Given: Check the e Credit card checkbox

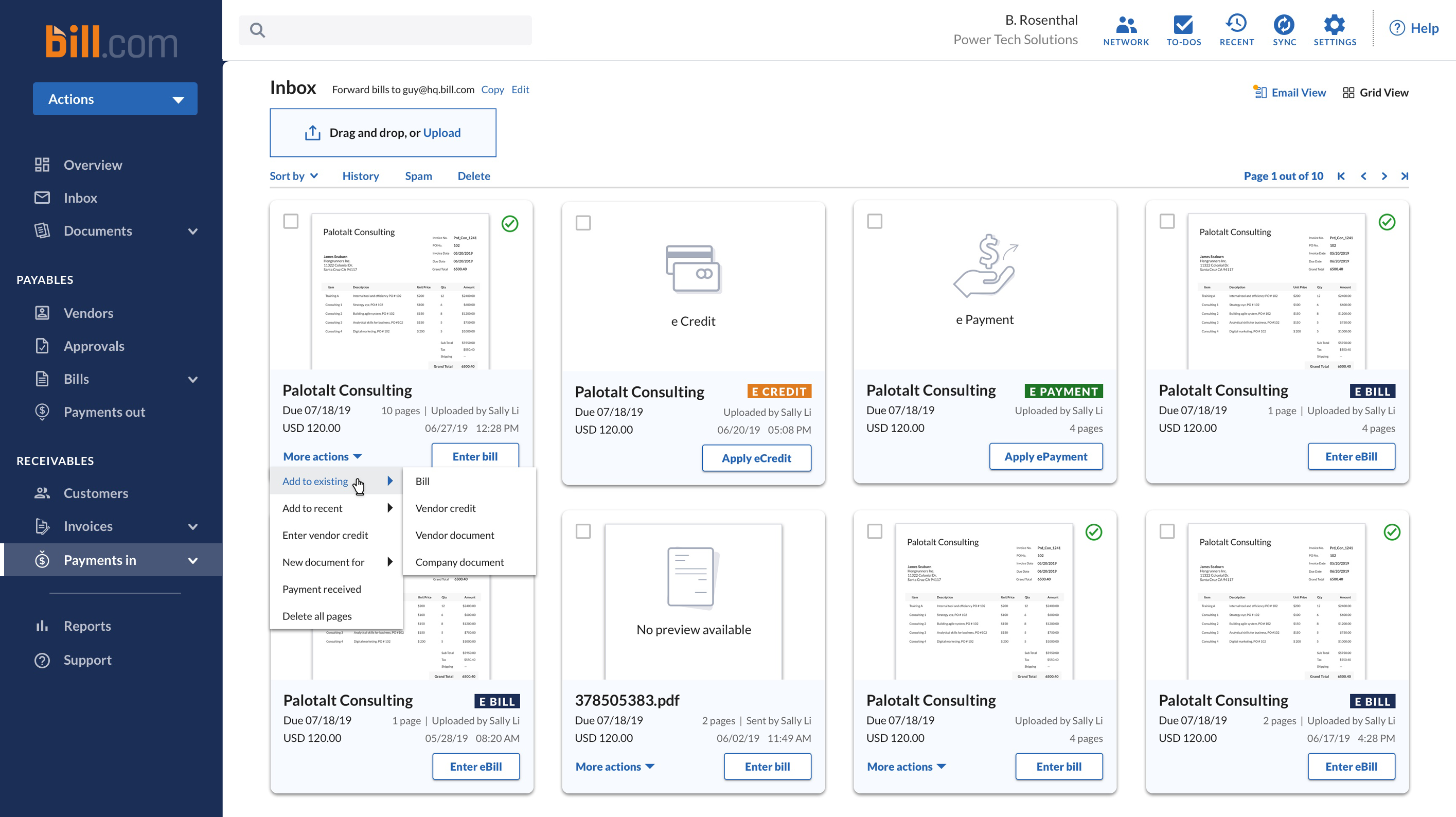Looking at the screenshot, I should 583,223.
